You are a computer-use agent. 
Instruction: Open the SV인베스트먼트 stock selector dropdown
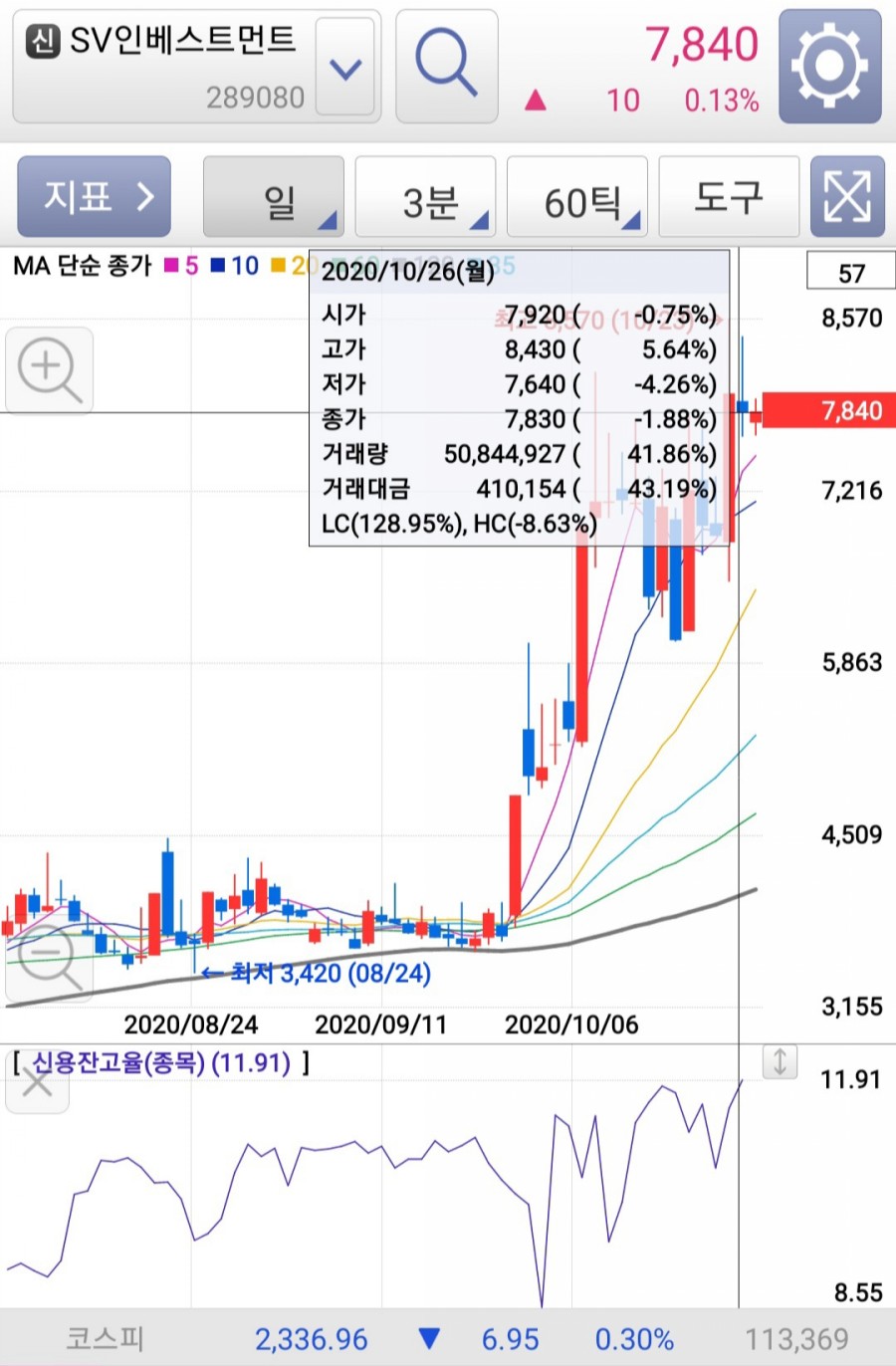pyautogui.click(x=343, y=69)
